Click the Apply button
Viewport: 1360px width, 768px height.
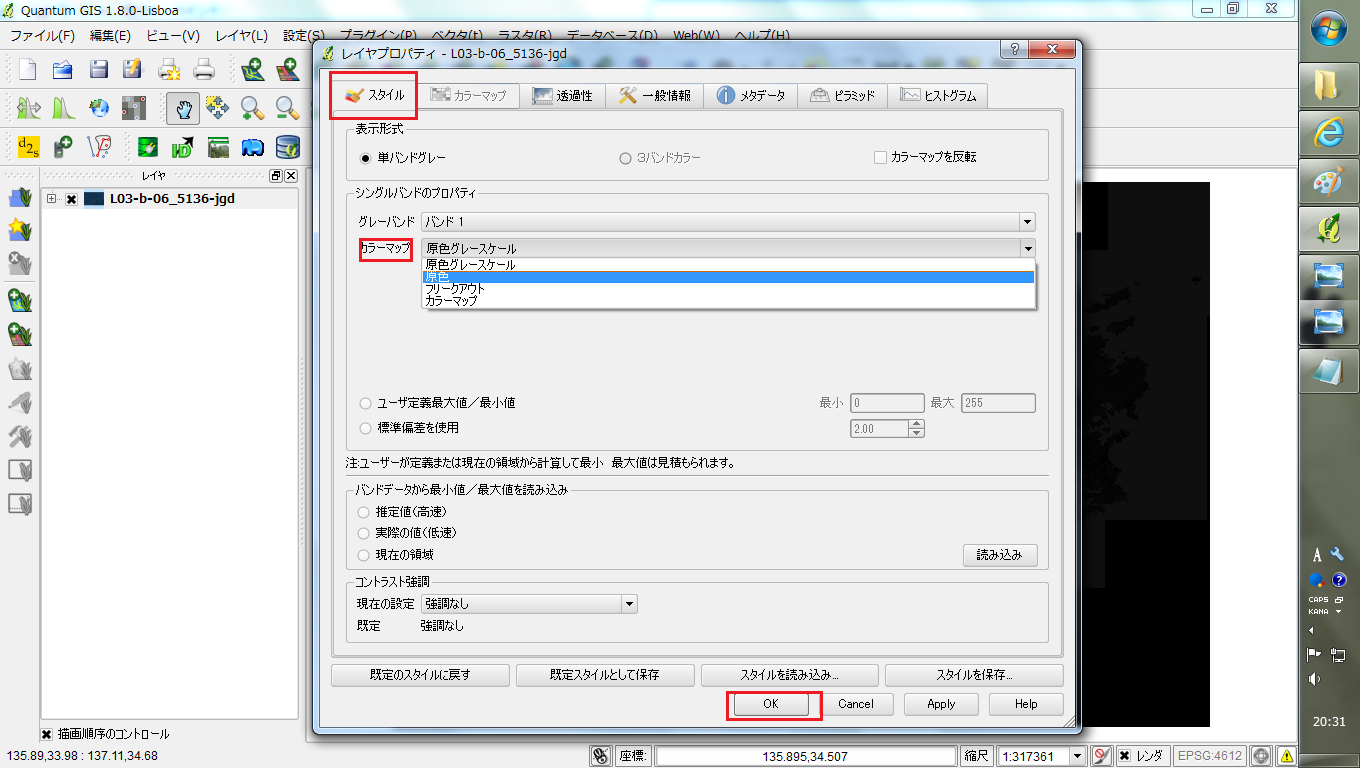tap(941, 704)
